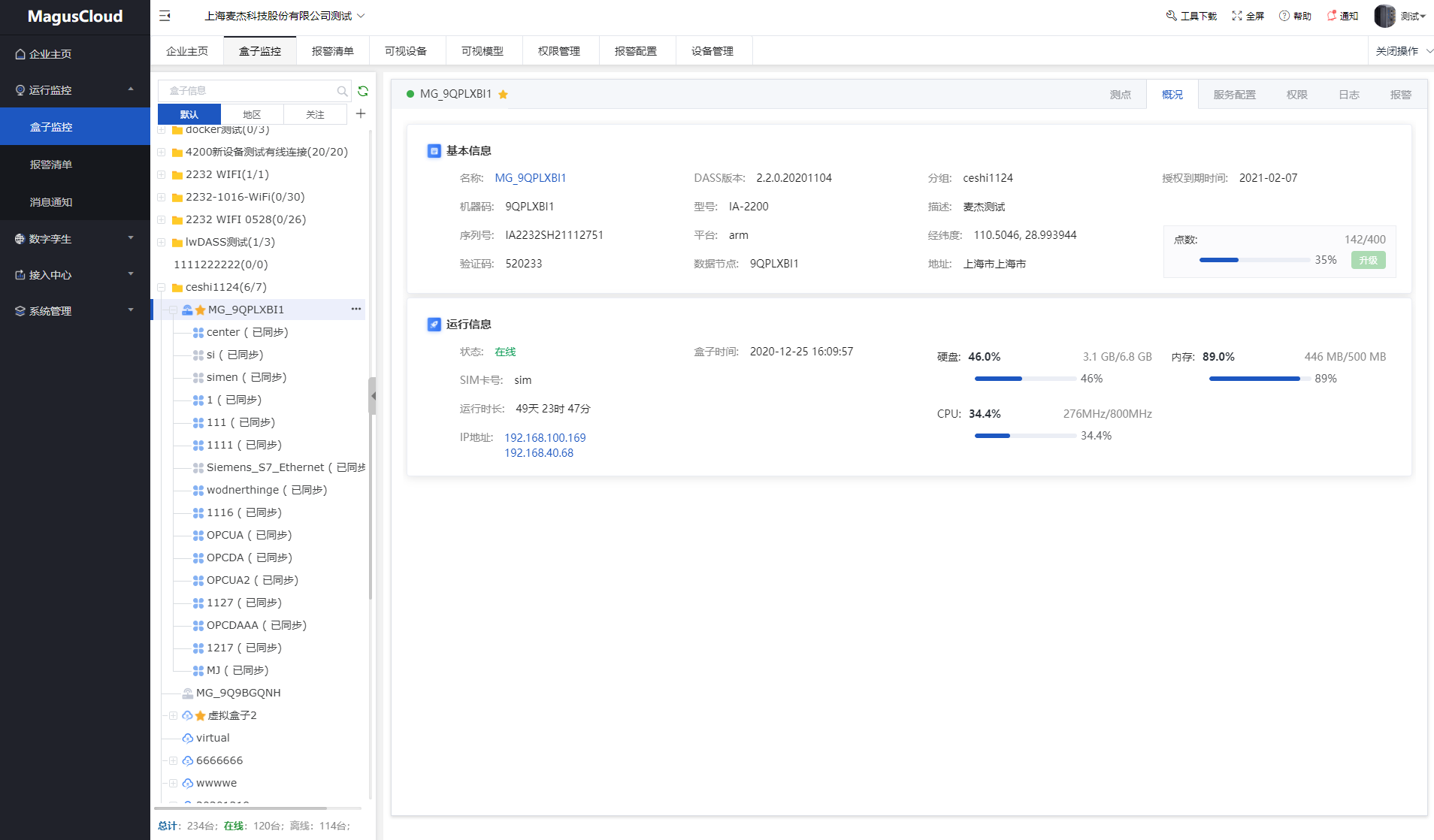
Task: Click the tool download icon
Action: 1171,16
